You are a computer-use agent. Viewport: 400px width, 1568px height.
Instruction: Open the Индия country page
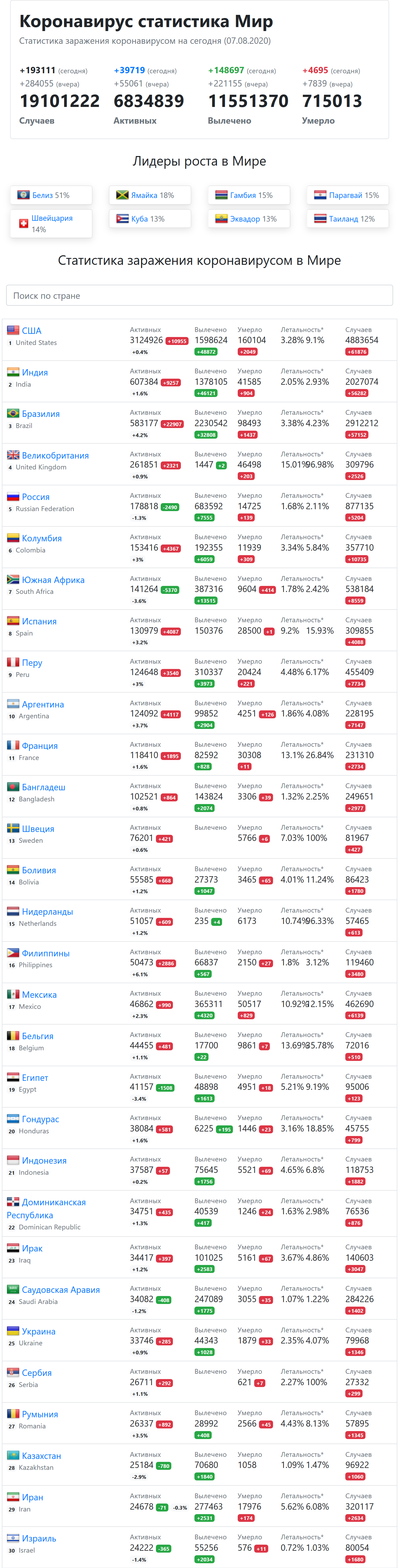(x=35, y=373)
